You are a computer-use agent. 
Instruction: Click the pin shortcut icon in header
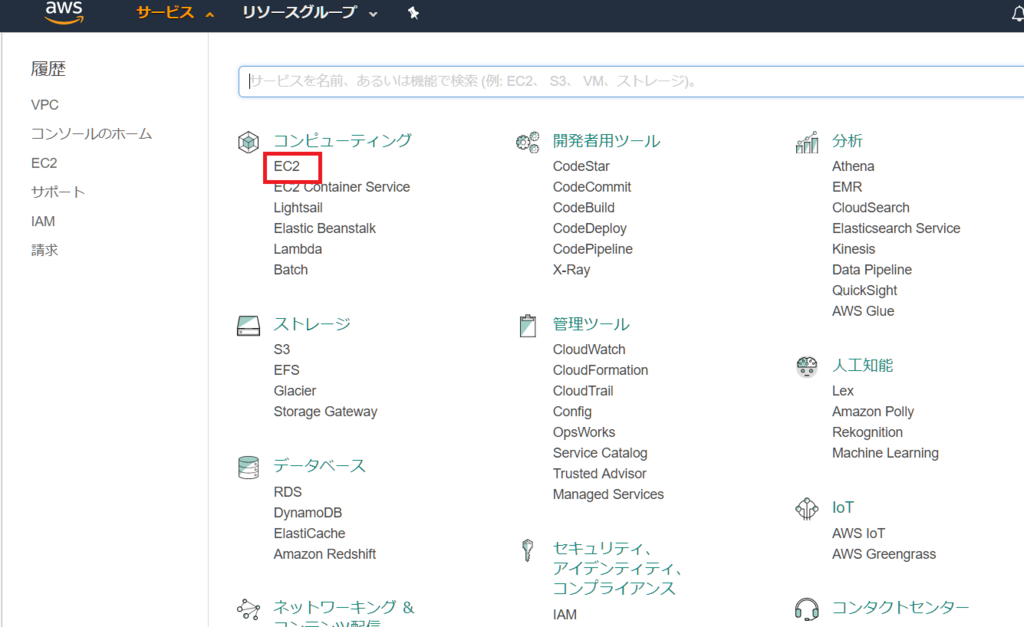(413, 12)
